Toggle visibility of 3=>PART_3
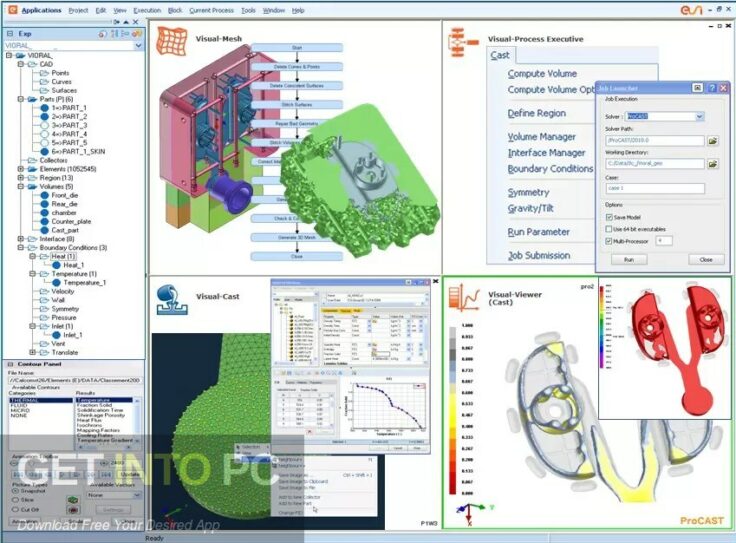Screen dimensions: 736x543 (x=45, y=125)
